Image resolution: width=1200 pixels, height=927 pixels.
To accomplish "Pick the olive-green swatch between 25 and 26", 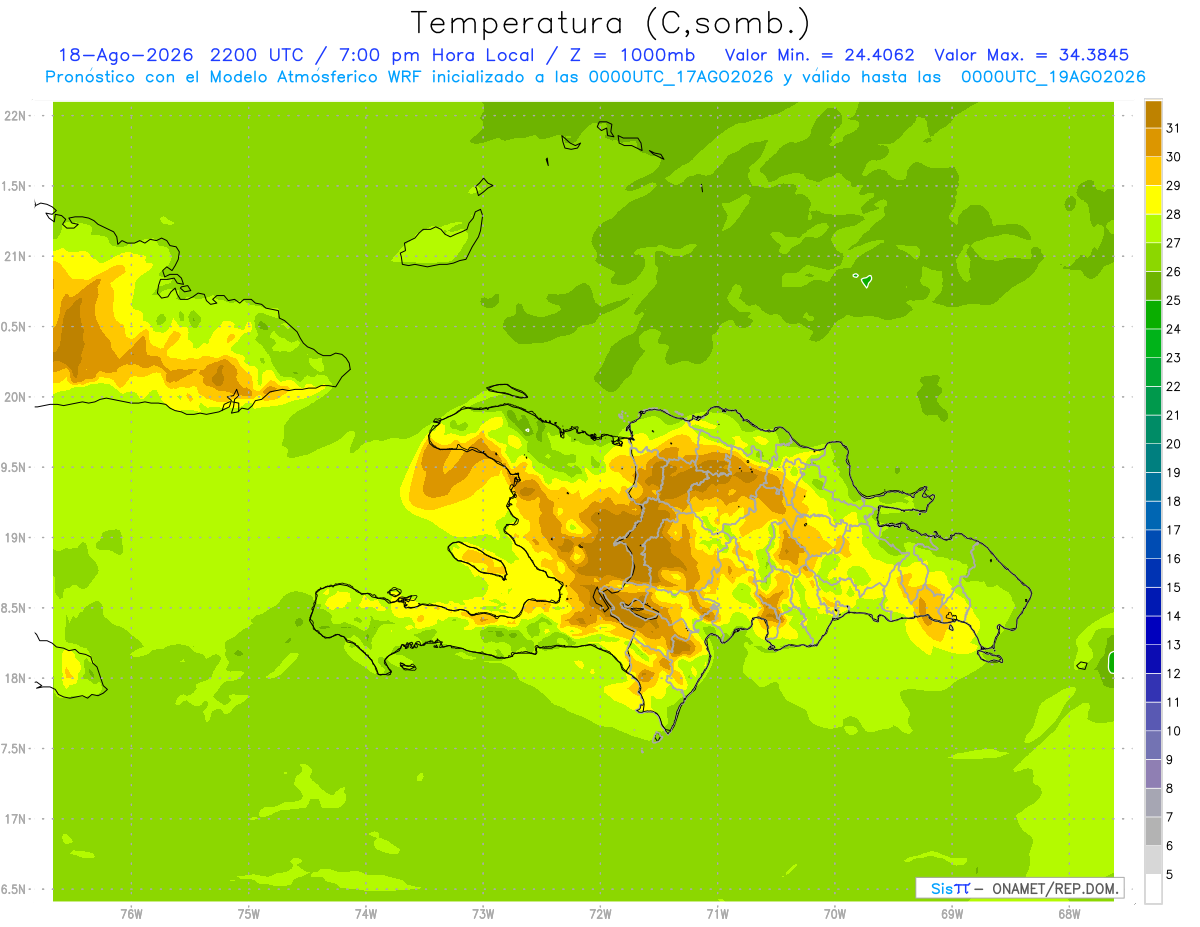I will click(1153, 286).
